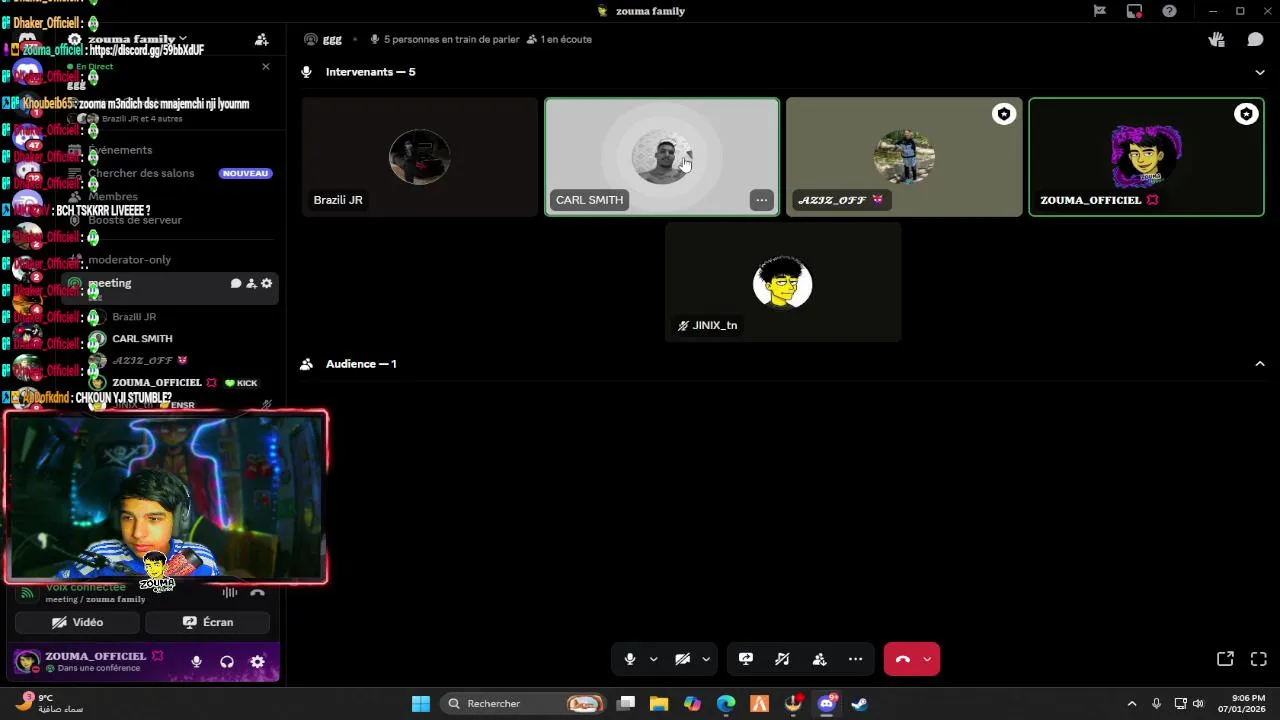This screenshot has width=1280, height=720.
Task: Open user settings gear
Action: coord(258,661)
